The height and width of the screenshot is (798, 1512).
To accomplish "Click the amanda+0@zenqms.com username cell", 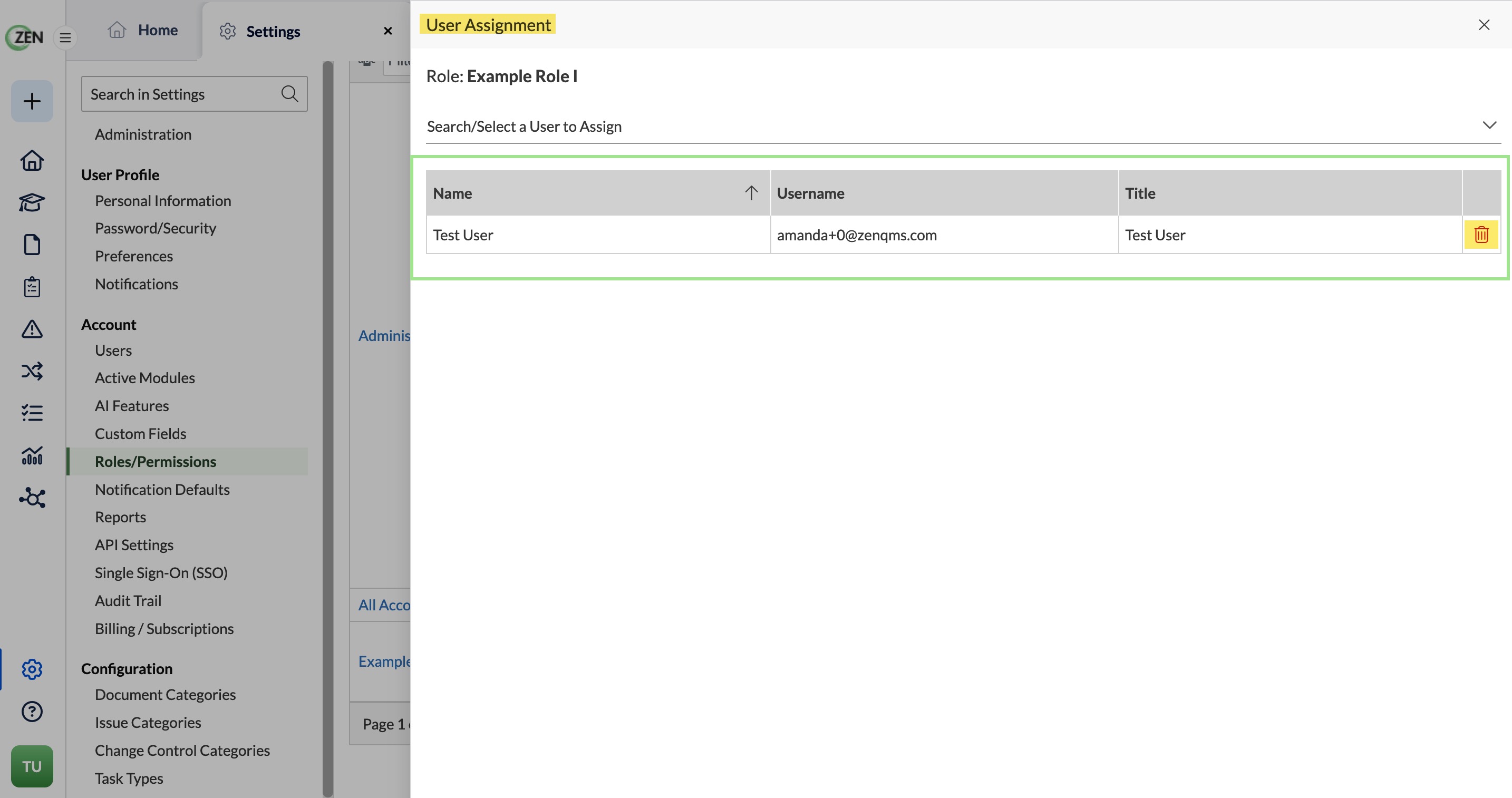I will 944,235.
